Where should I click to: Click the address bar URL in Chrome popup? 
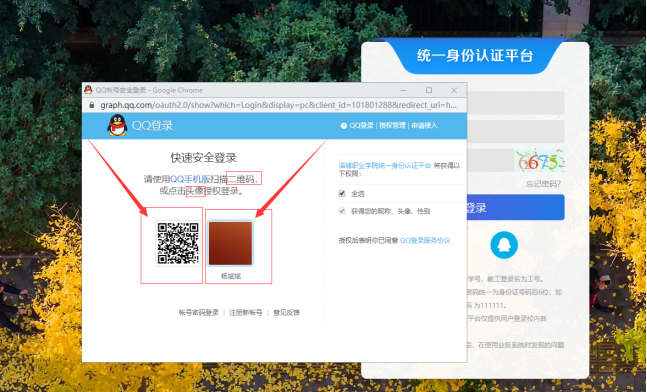(x=279, y=105)
